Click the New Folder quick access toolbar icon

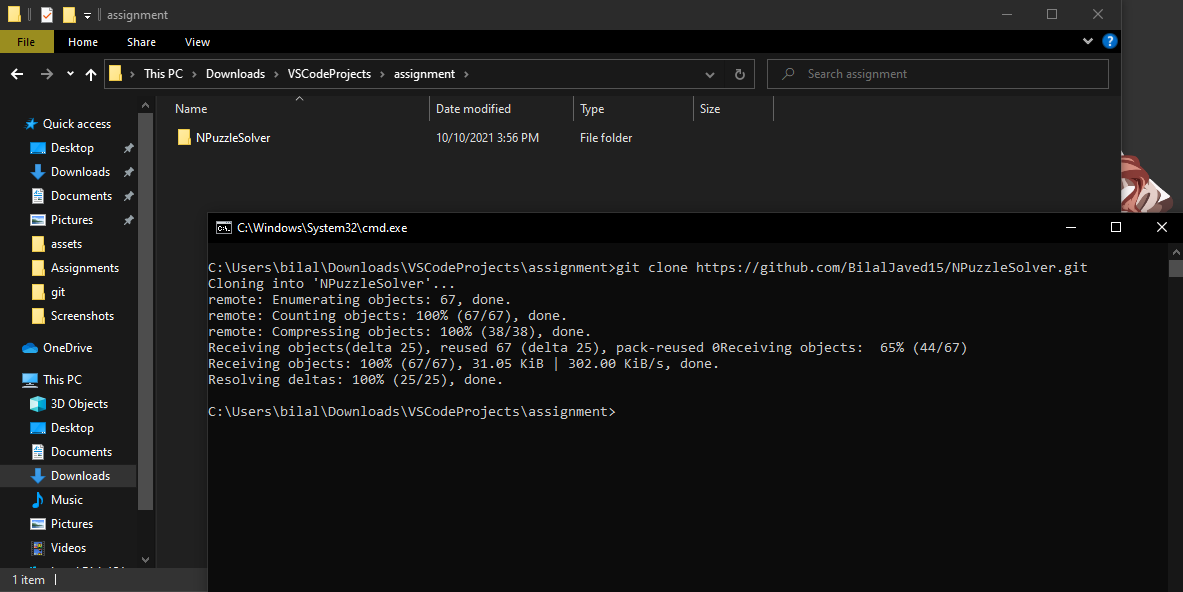click(68, 14)
